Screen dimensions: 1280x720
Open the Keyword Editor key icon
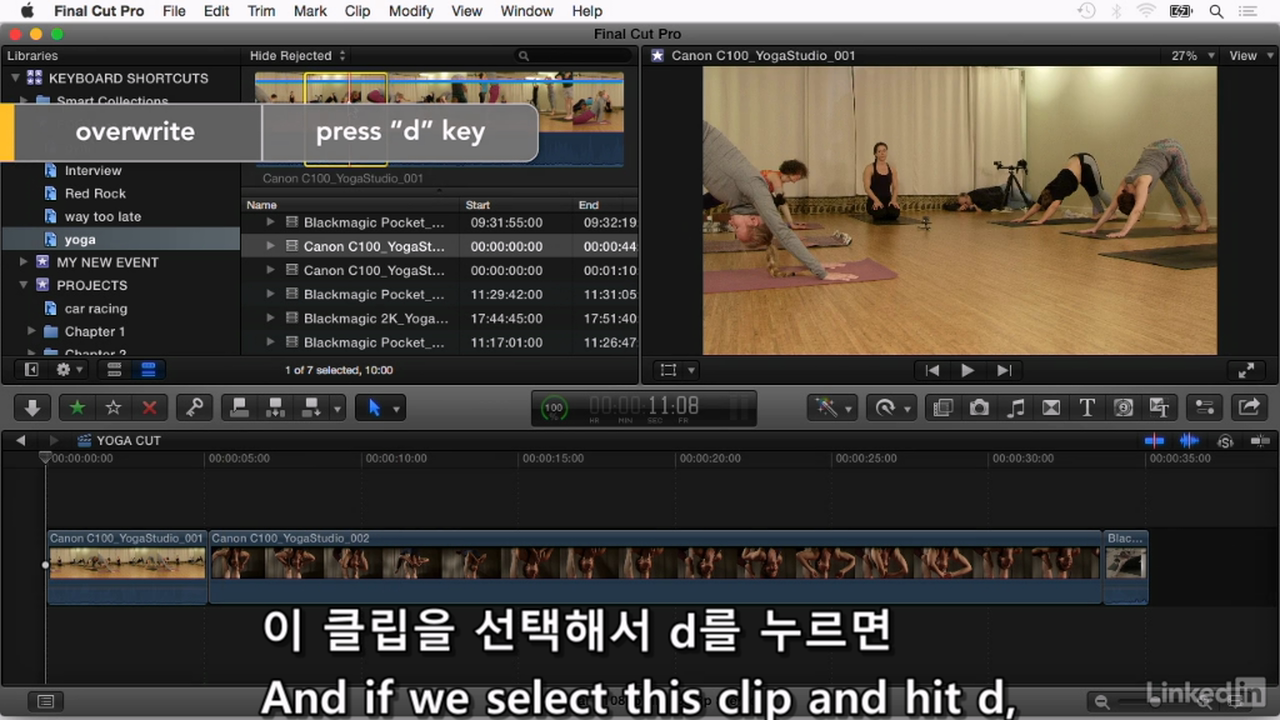(194, 408)
